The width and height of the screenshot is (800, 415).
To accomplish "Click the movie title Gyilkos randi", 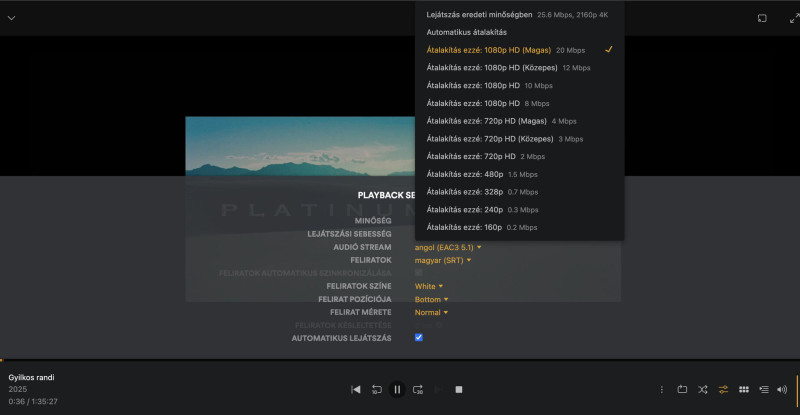I will tap(31, 377).
